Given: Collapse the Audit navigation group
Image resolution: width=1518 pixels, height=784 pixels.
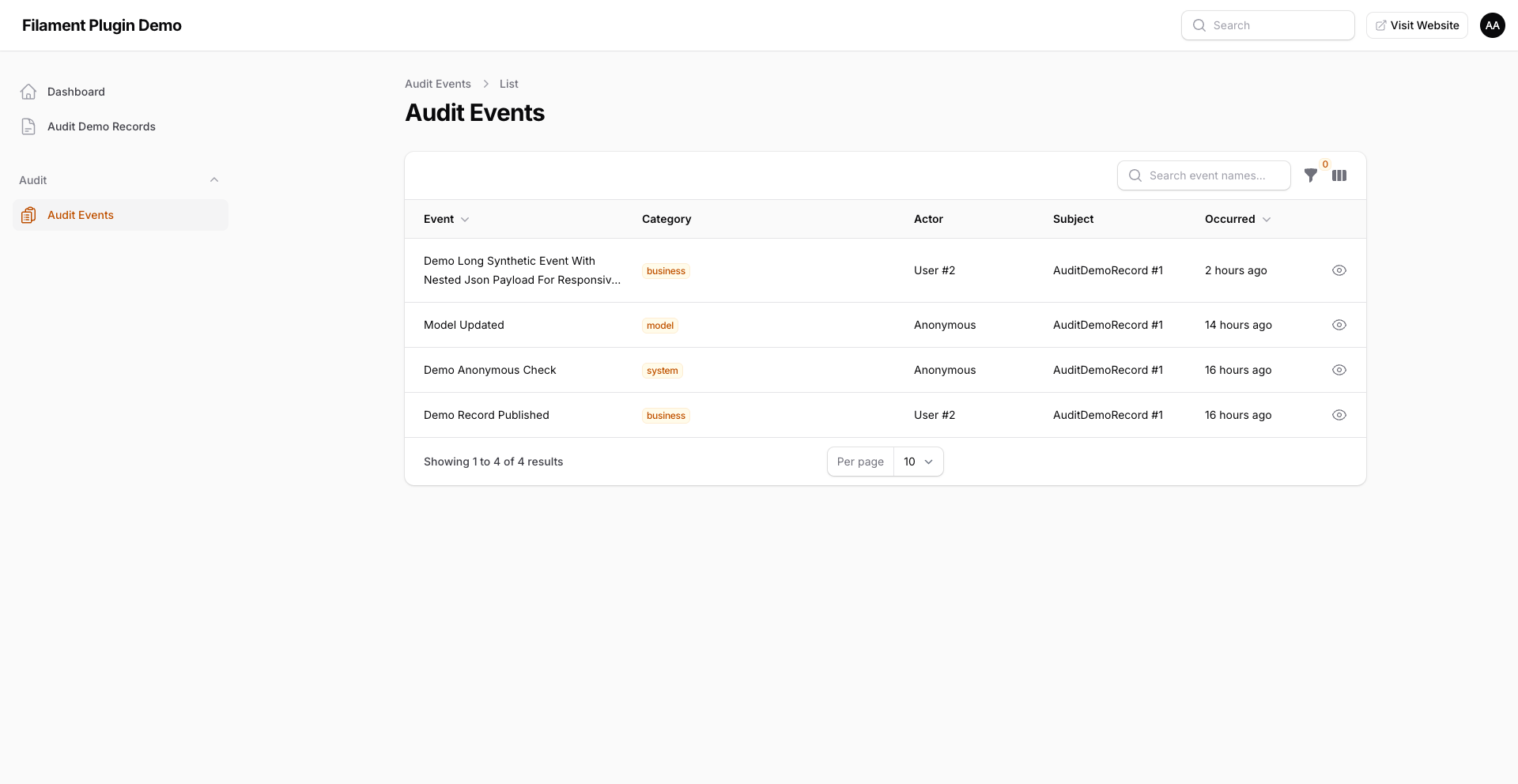Looking at the screenshot, I should 214,180.
